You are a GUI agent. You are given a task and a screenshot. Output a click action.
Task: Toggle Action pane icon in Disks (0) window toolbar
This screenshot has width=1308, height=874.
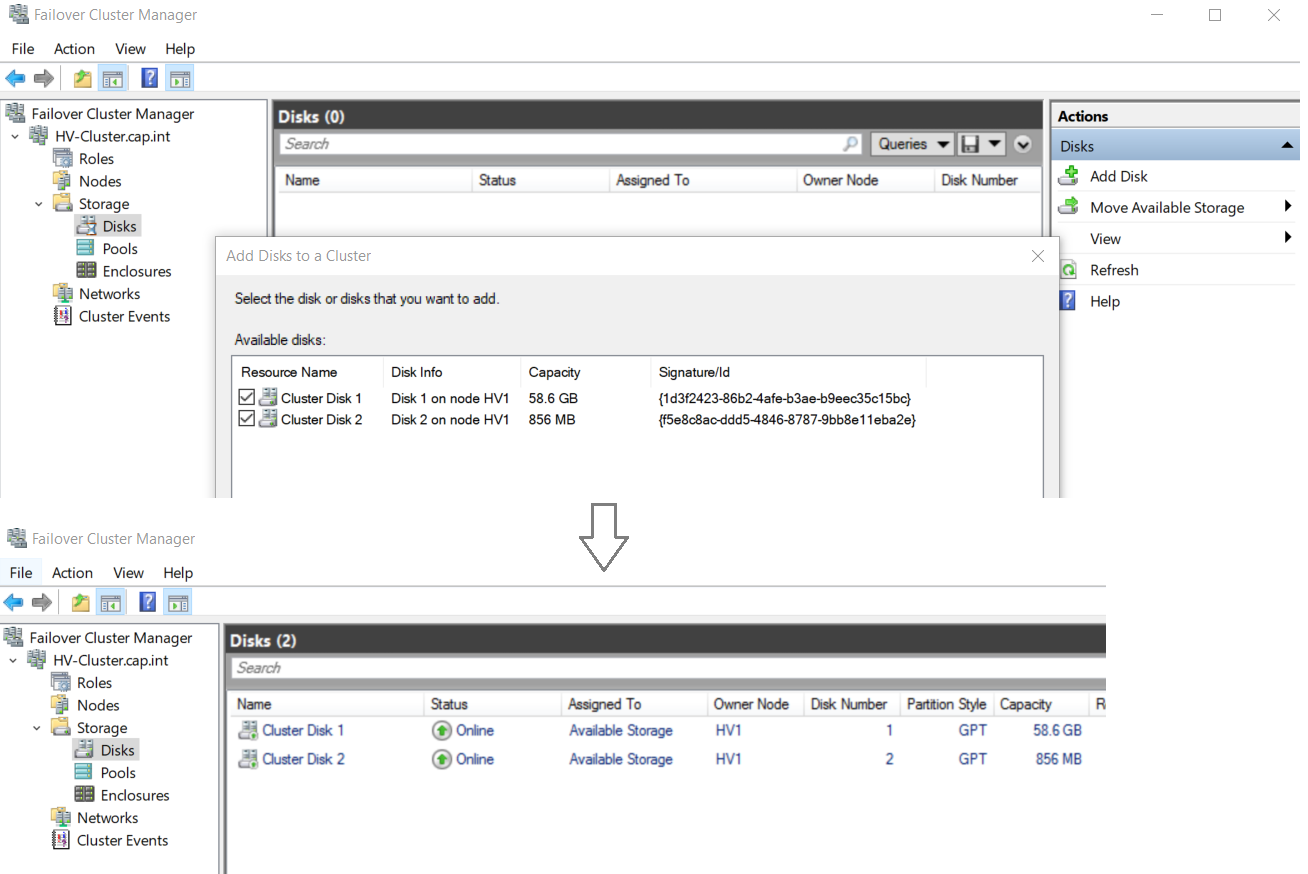tap(179, 78)
